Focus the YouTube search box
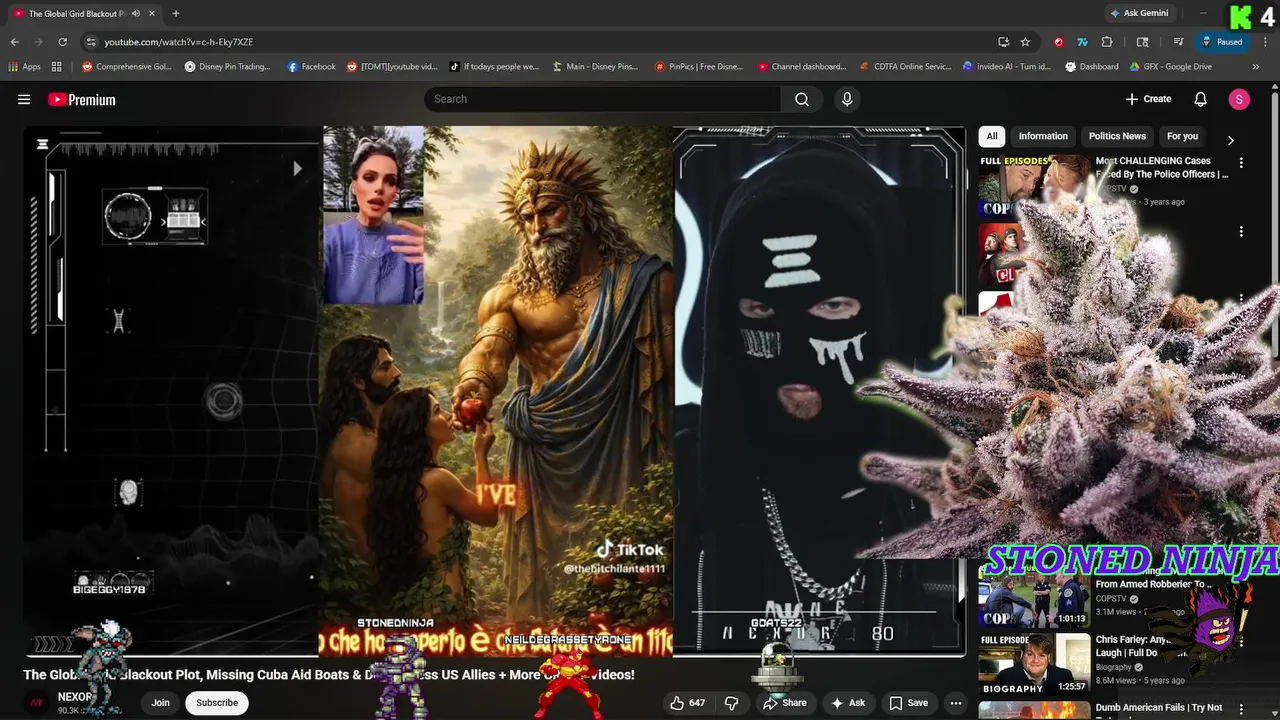1280x720 pixels. [x=603, y=99]
